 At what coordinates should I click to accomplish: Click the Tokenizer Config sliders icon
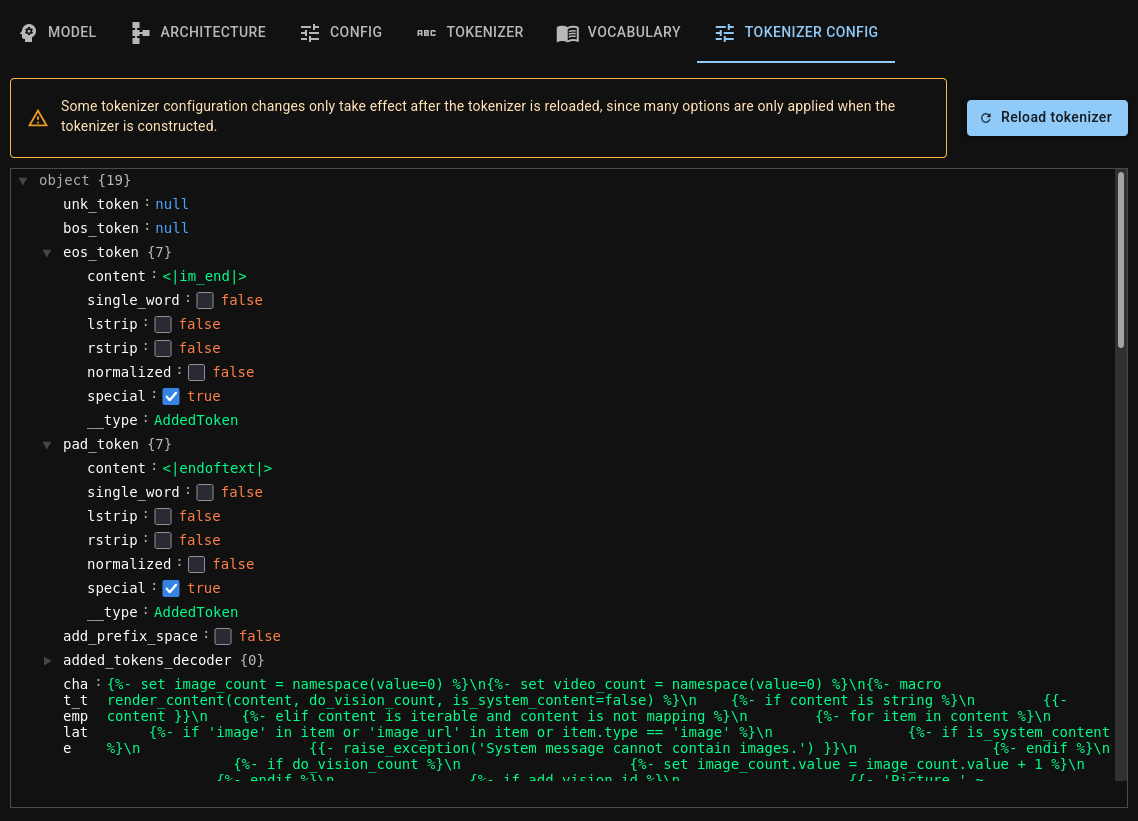tap(724, 33)
